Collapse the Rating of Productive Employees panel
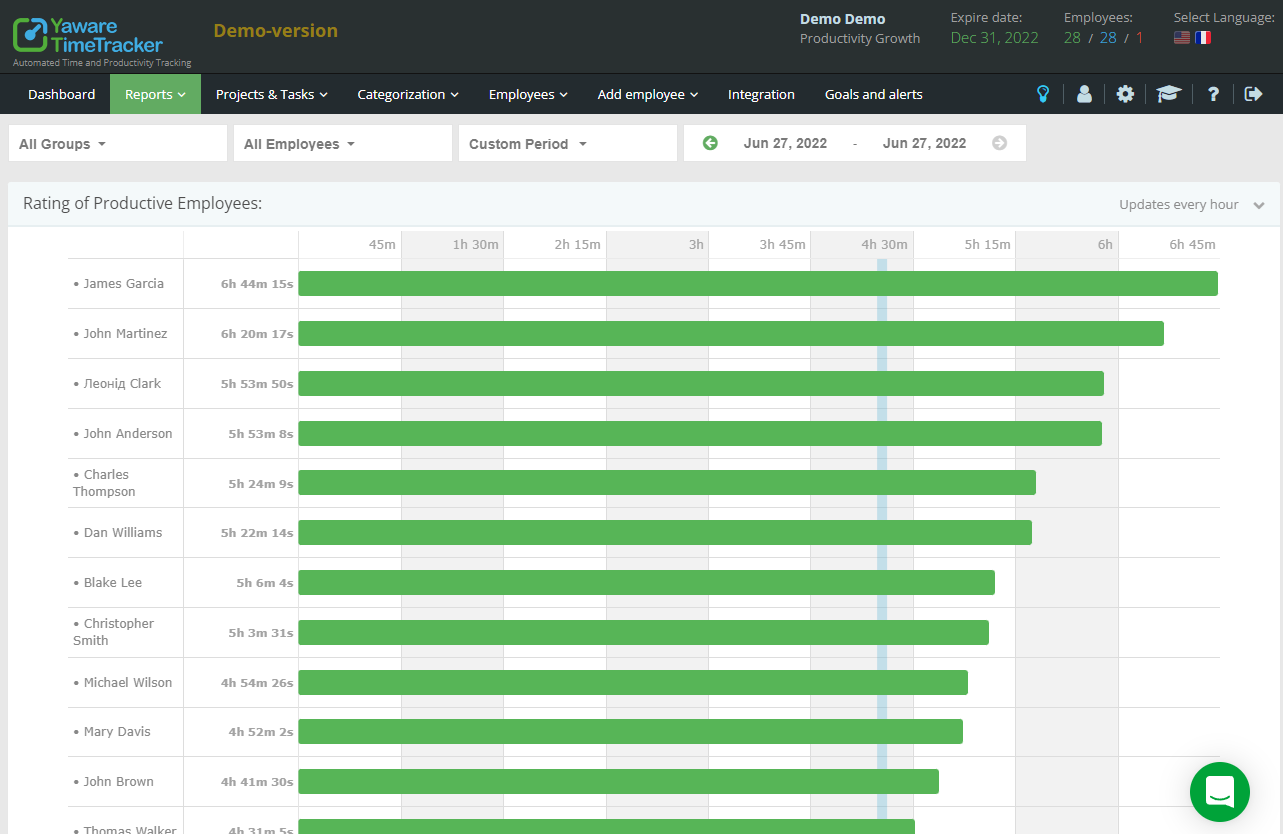1283x834 pixels. pyautogui.click(x=1259, y=205)
